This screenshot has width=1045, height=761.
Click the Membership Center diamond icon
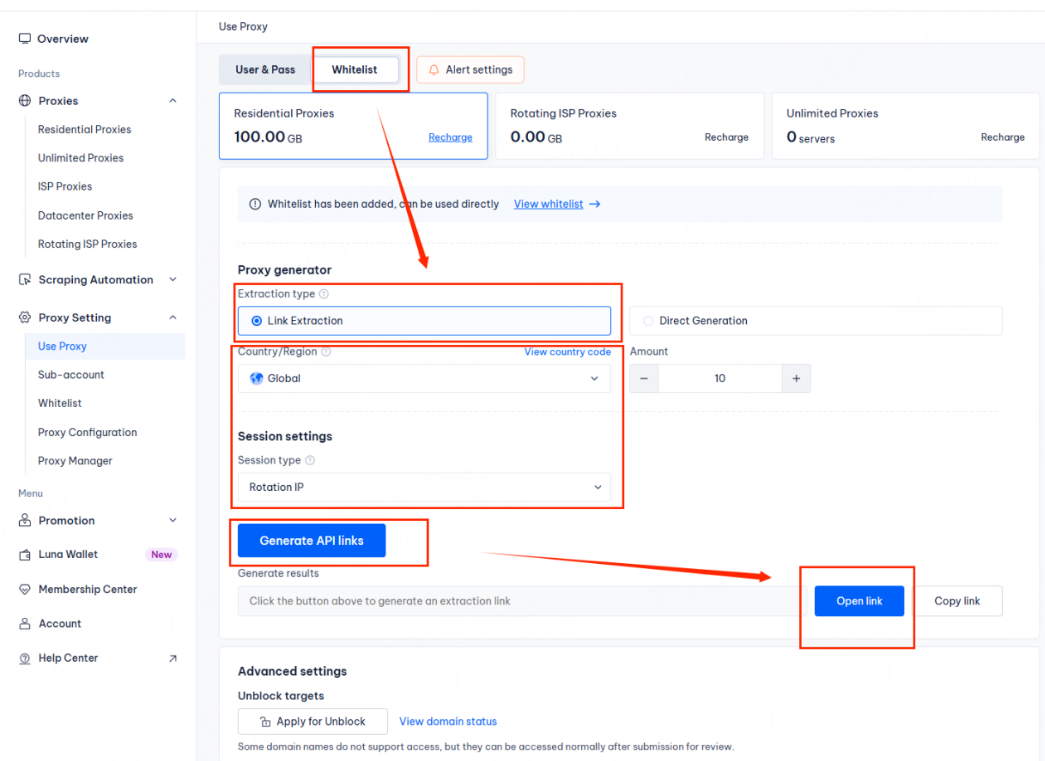(25, 590)
